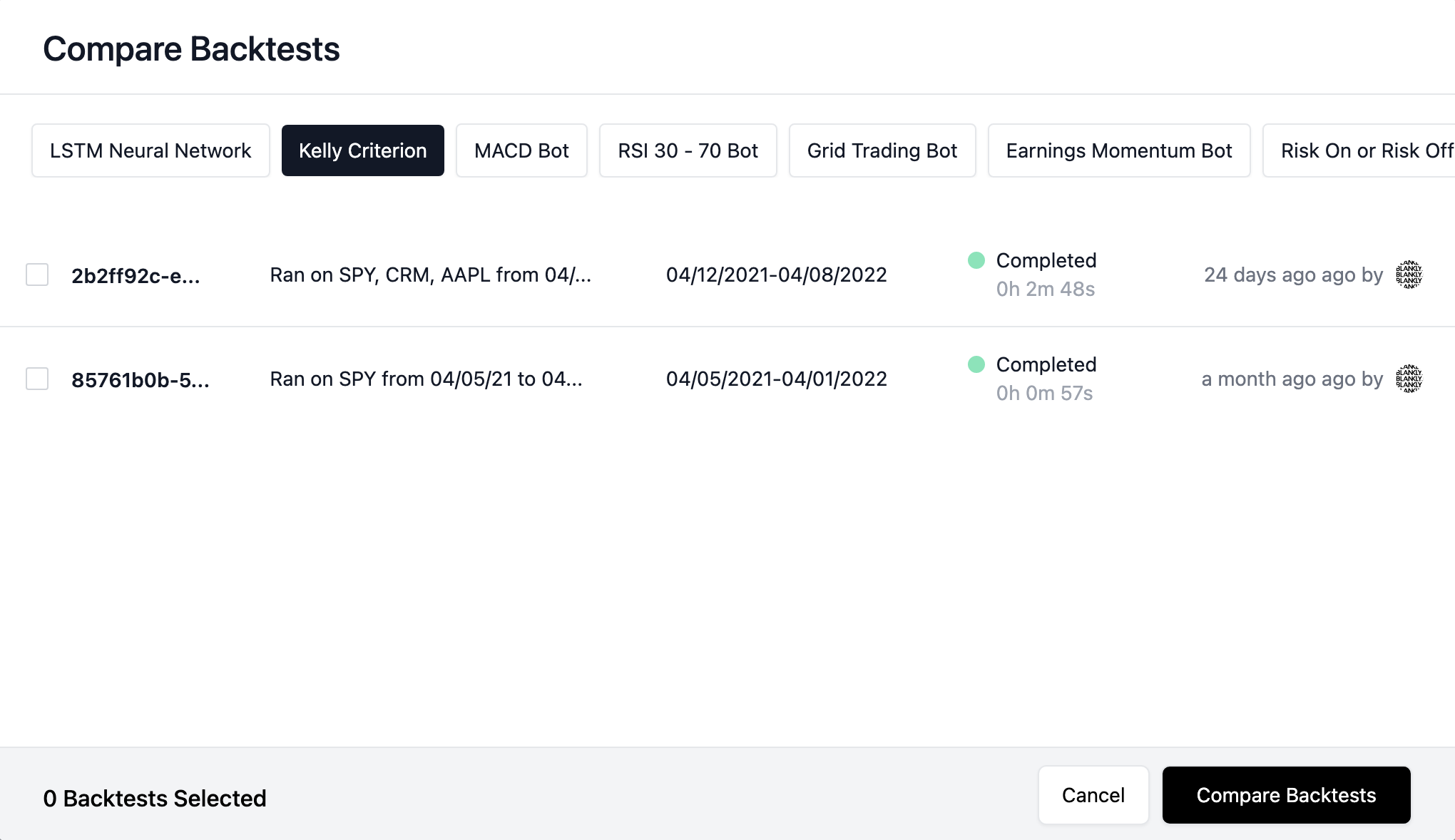Open backtest 85761b0b-5 details
Screen dimensions: 1455x840
[x=141, y=379]
